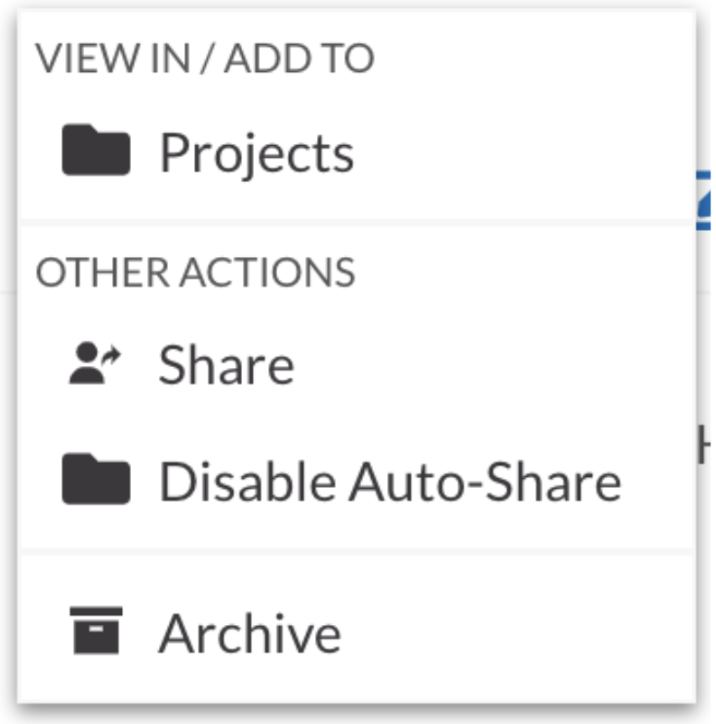Select the Projects menu entry
716x724 pixels.
356,152
